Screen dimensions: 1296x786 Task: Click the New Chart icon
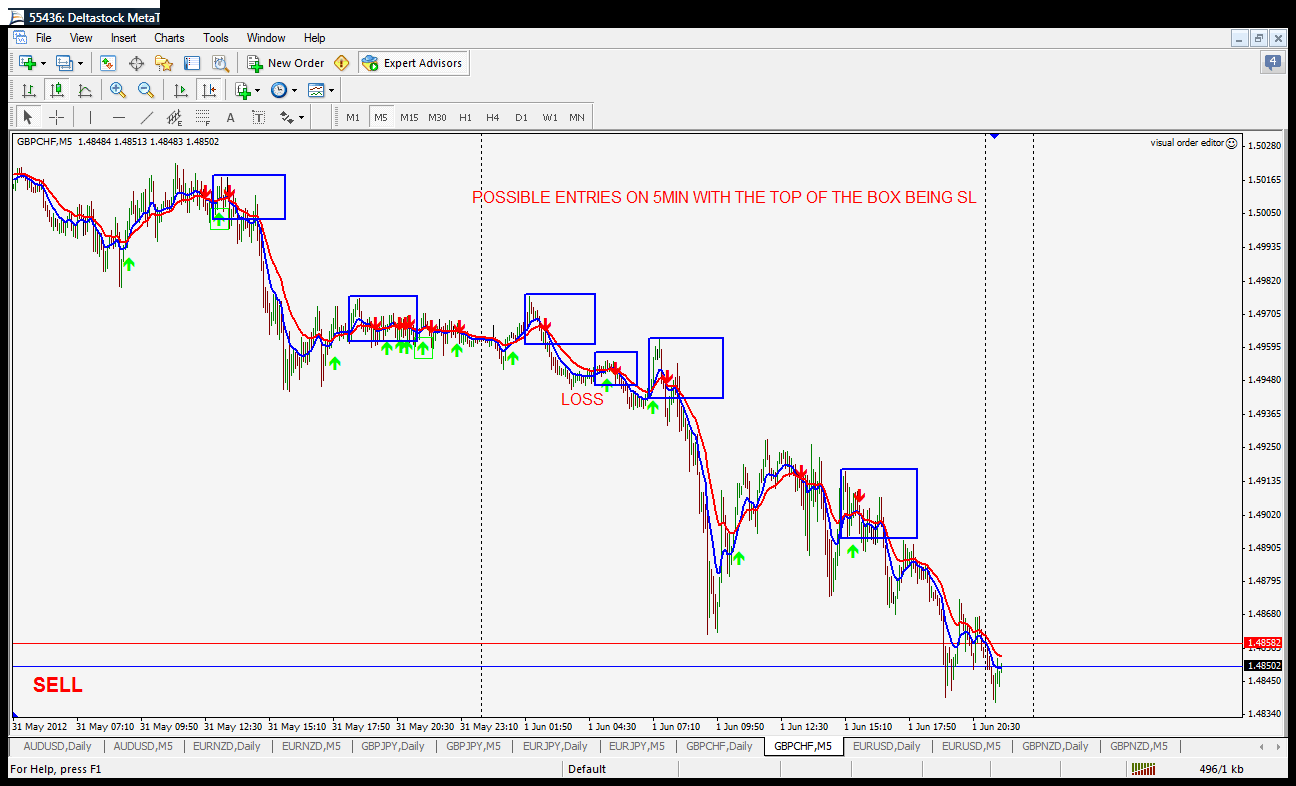(27, 63)
